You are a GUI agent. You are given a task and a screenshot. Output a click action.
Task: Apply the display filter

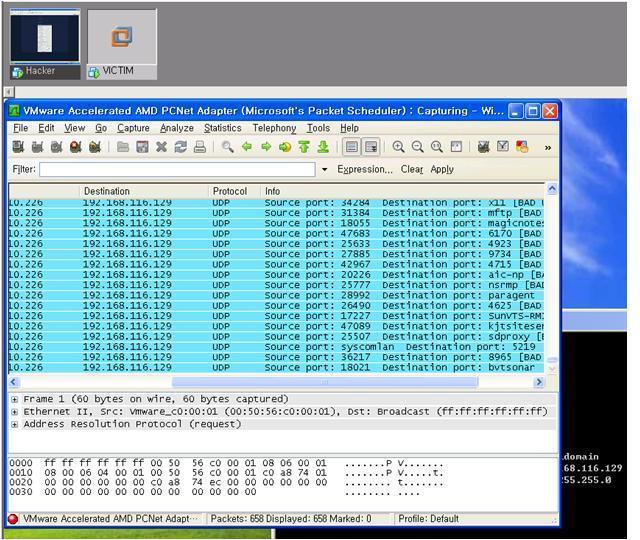click(442, 169)
